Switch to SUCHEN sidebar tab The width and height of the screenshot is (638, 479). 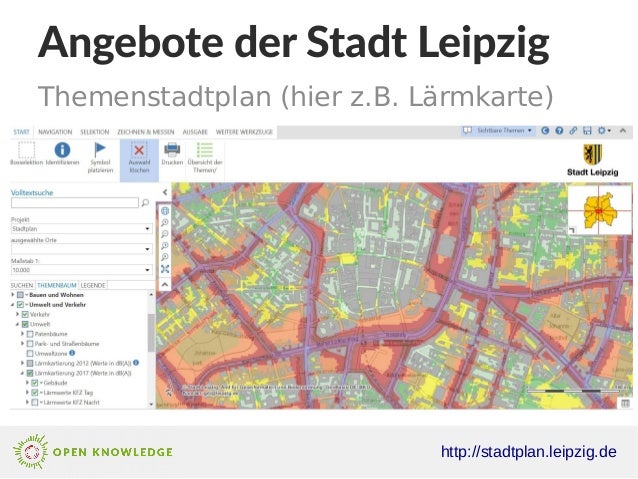point(22,285)
